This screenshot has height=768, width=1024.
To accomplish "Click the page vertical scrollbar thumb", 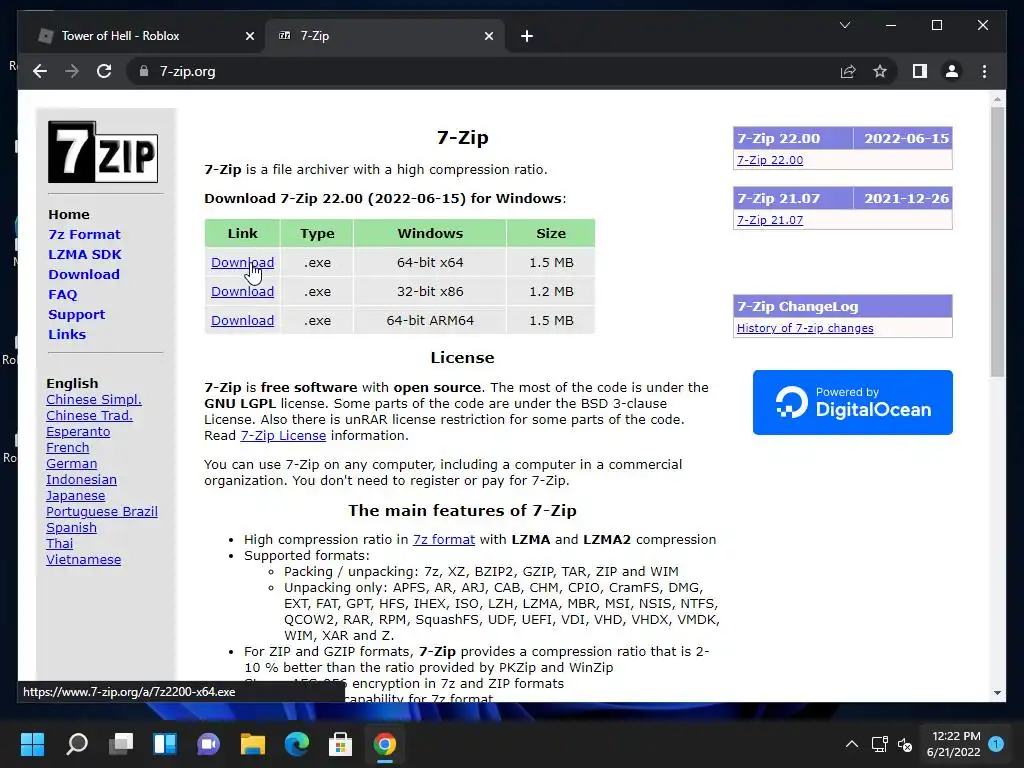I will (997, 242).
